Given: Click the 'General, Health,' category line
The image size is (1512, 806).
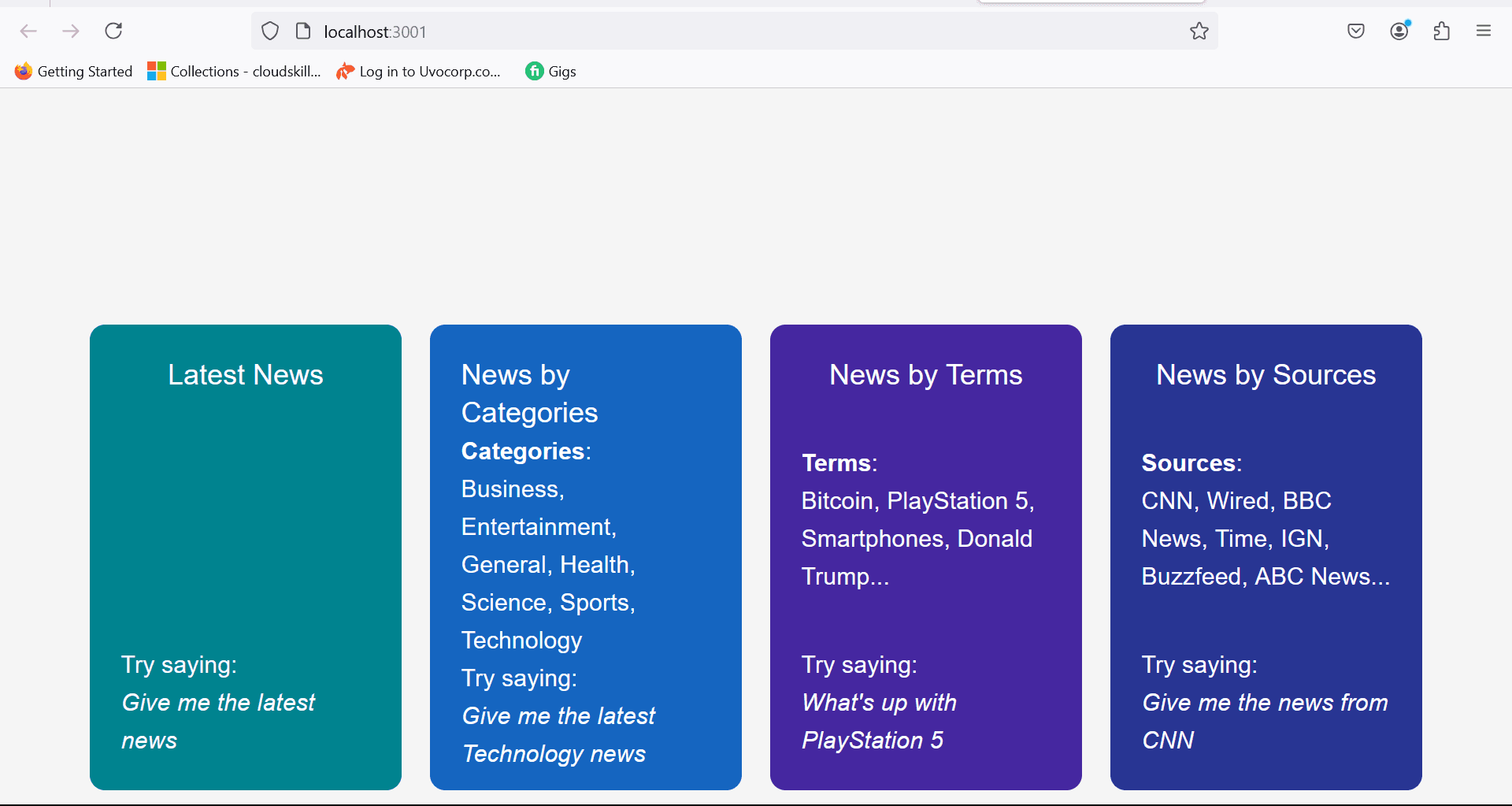Looking at the screenshot, I should (548, 565).
